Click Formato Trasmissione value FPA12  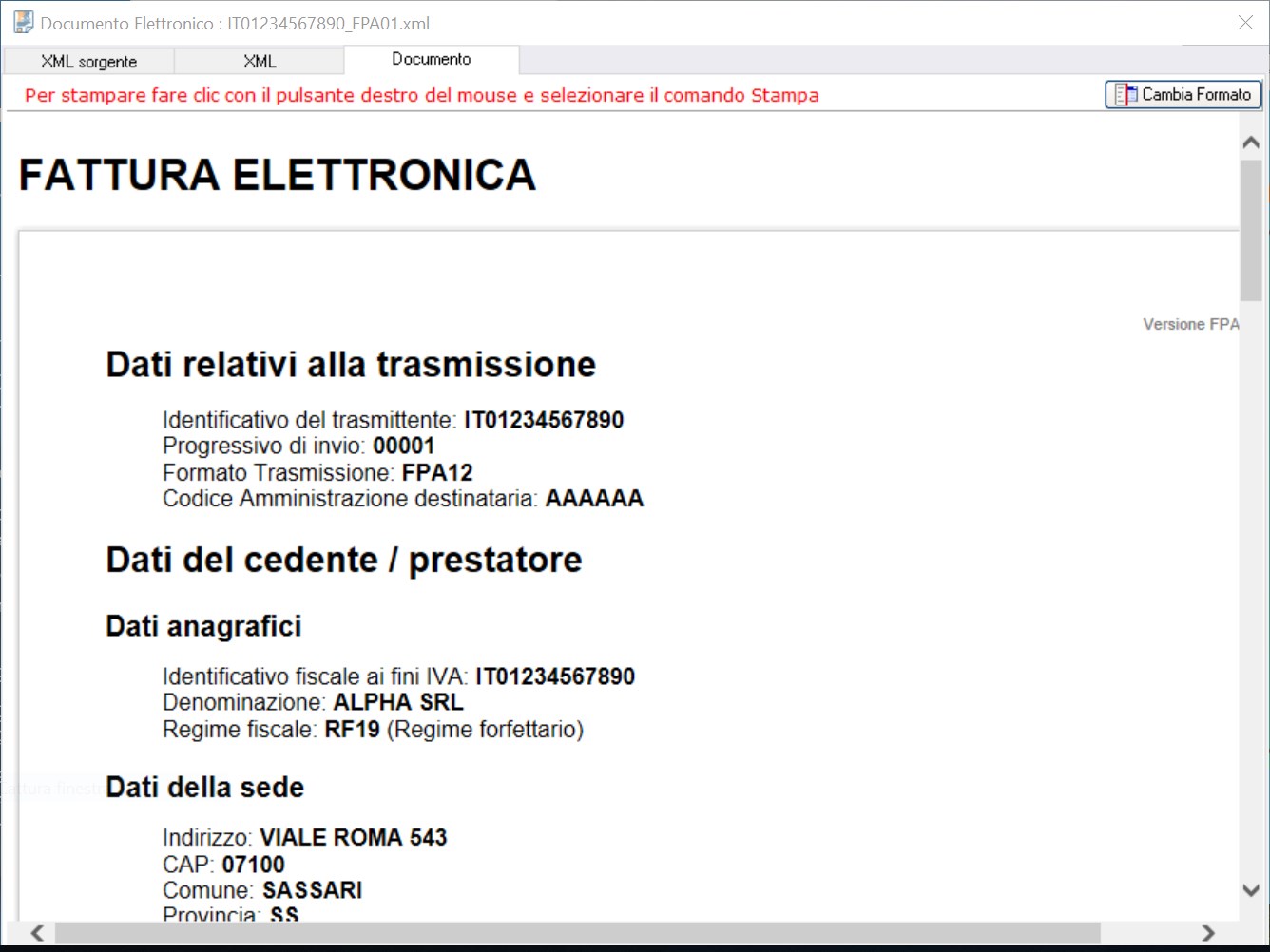pos(437,472)
